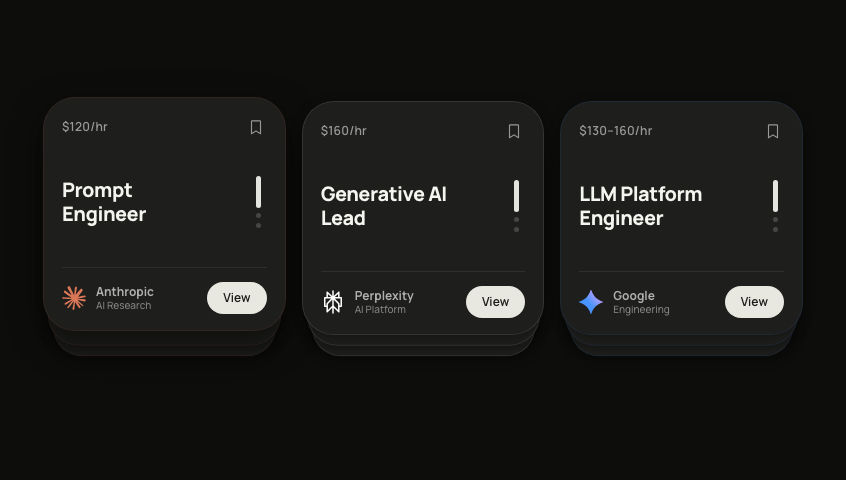Click the Google Gemini sparkle logo

(591, 302)
